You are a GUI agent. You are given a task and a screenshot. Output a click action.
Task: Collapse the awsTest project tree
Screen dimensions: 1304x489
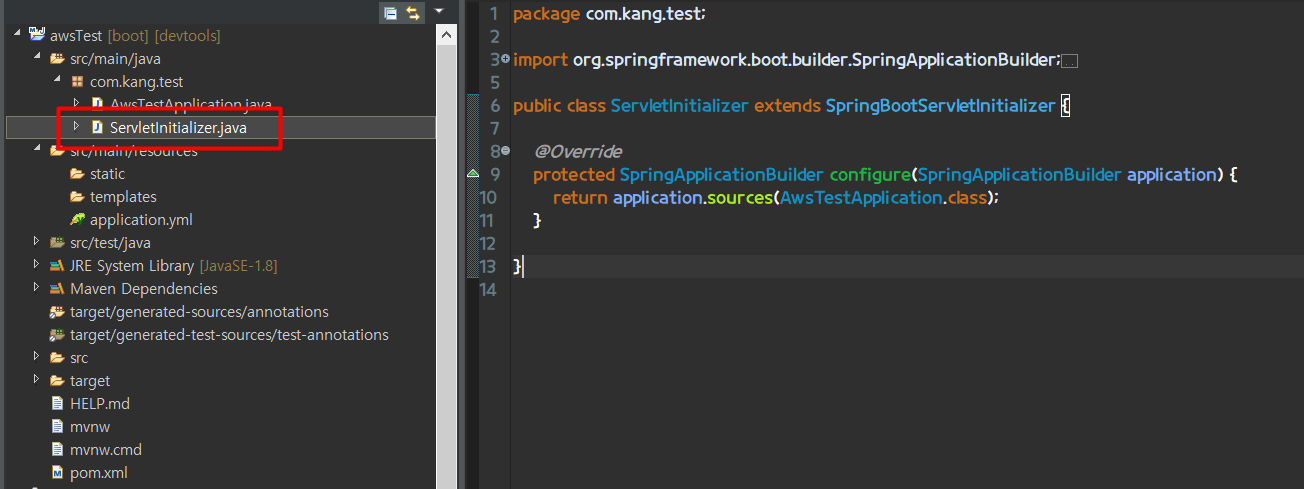click(x=17, y=35)
